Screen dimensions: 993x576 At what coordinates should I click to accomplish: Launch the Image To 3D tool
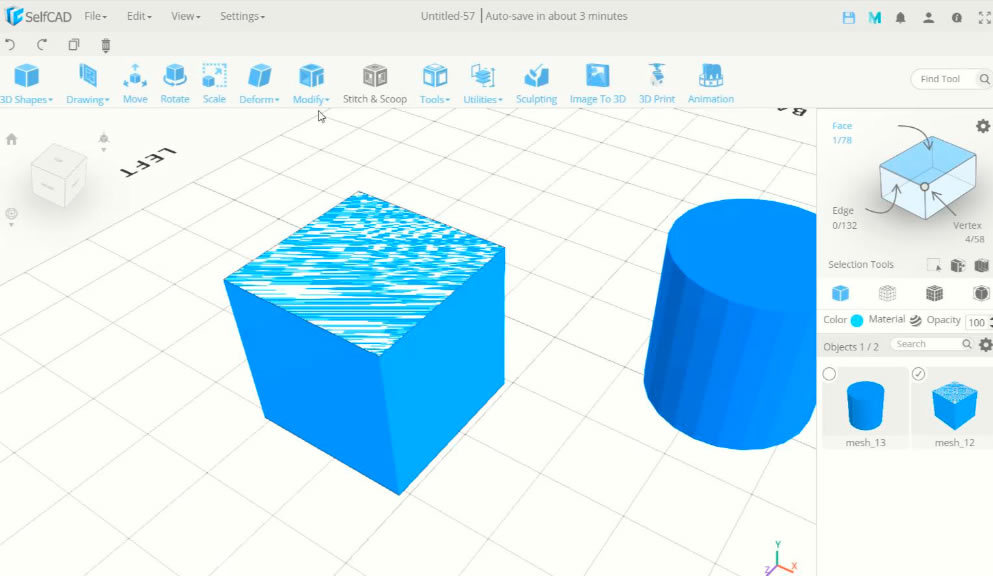point(597,84)
